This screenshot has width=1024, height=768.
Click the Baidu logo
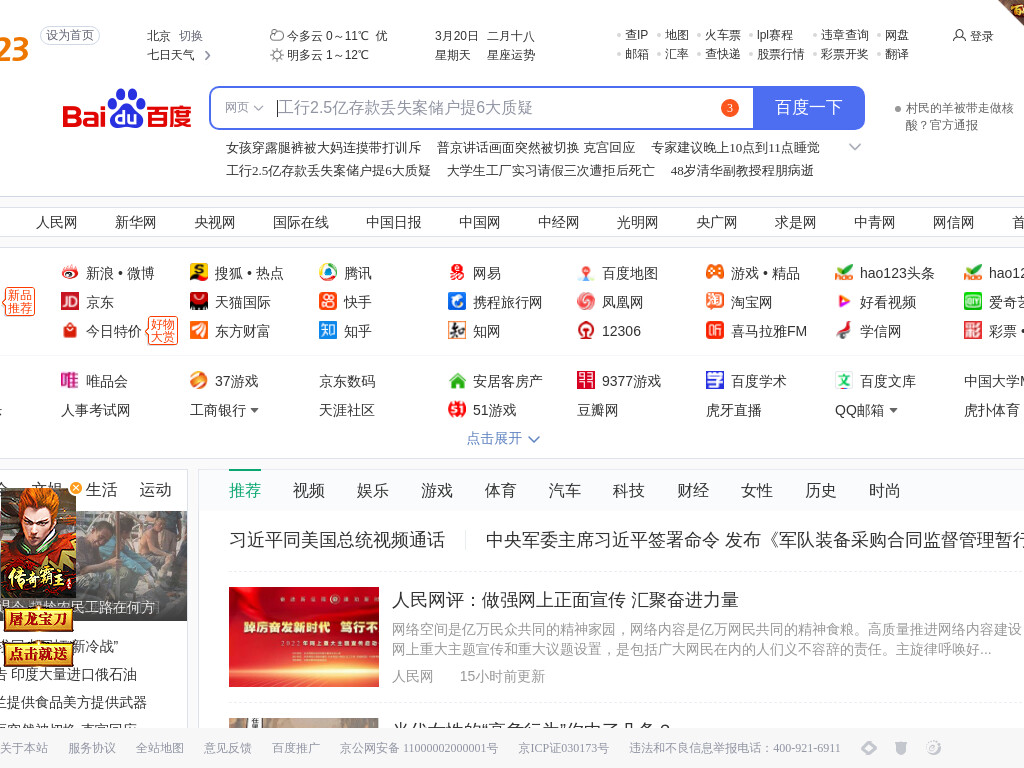(127, 109)
